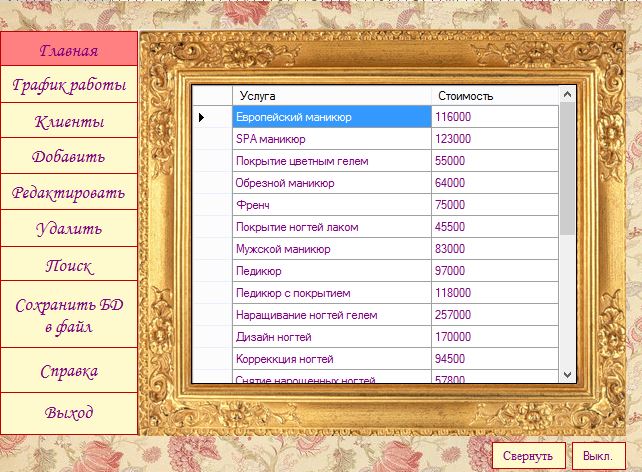Open the Главная section
The height and width of the screenshot is (472, 642).
click(x=69, y=49)
